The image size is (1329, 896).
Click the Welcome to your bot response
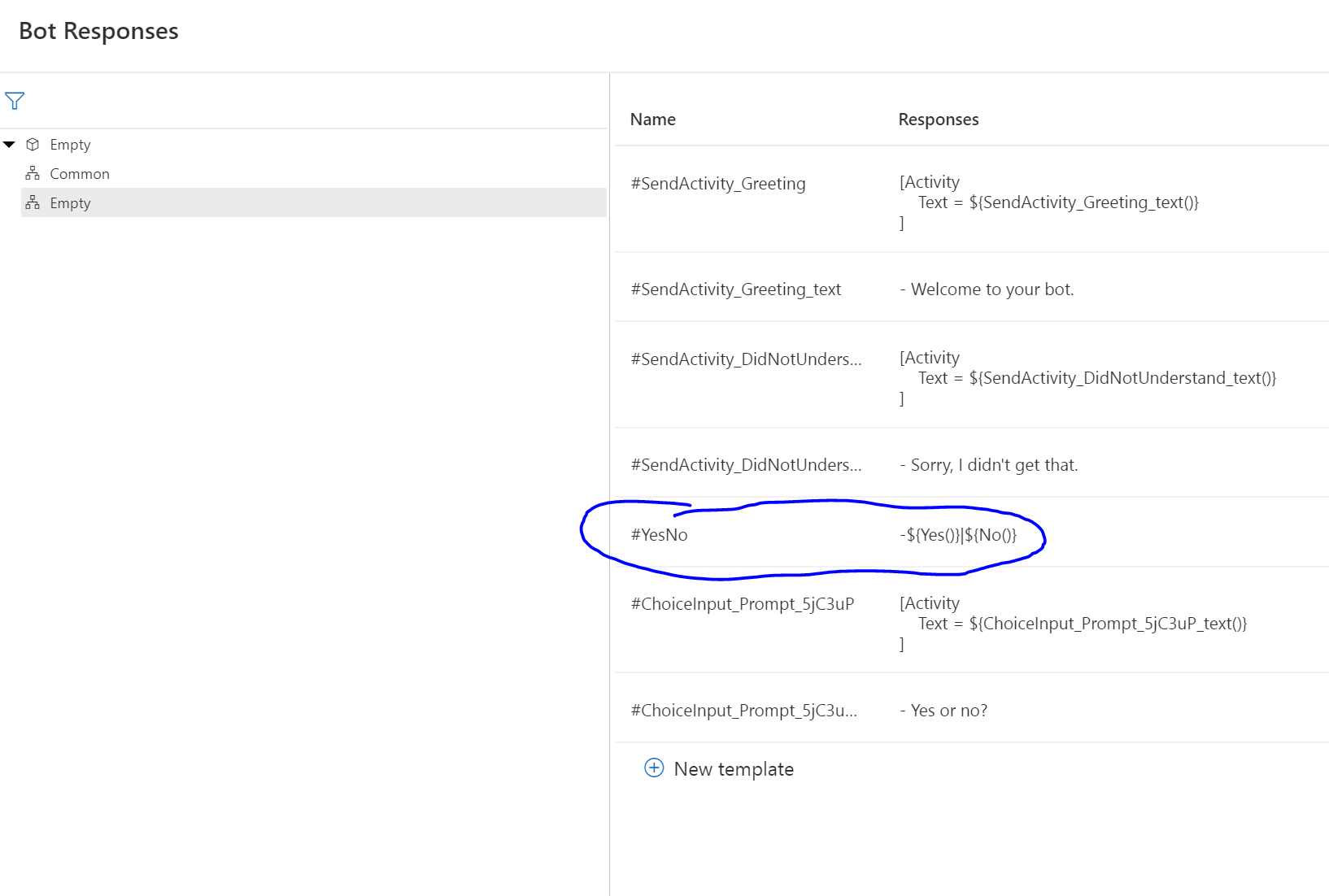[988, 289]
